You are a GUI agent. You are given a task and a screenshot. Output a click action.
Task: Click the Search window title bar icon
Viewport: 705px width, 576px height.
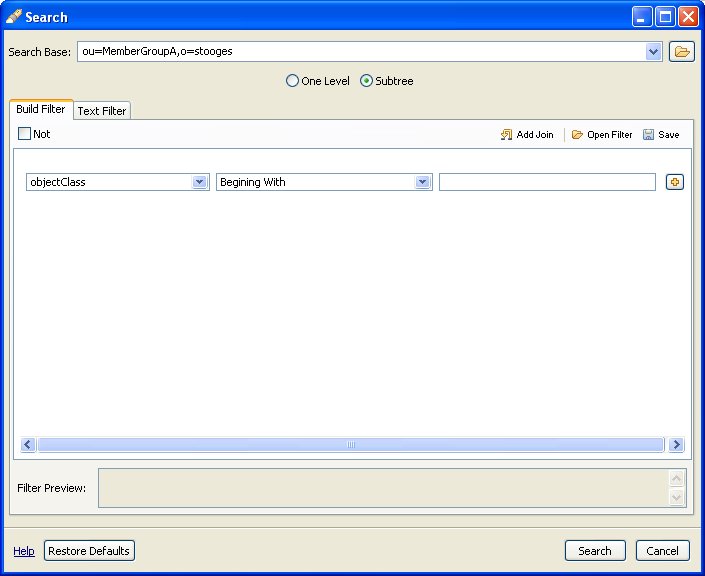click(14, 17)
